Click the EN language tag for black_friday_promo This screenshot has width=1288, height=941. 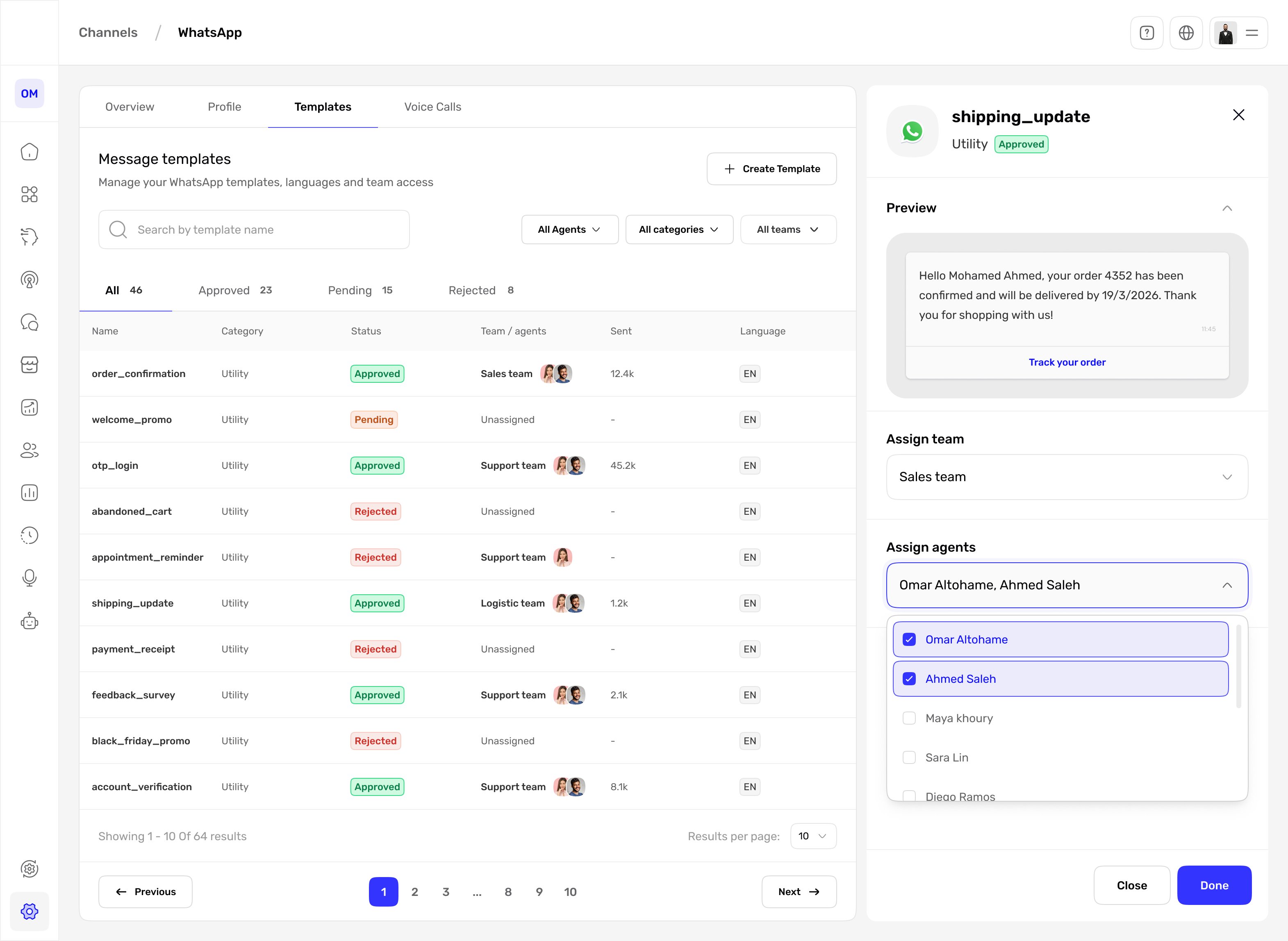(x=750, y=741)
